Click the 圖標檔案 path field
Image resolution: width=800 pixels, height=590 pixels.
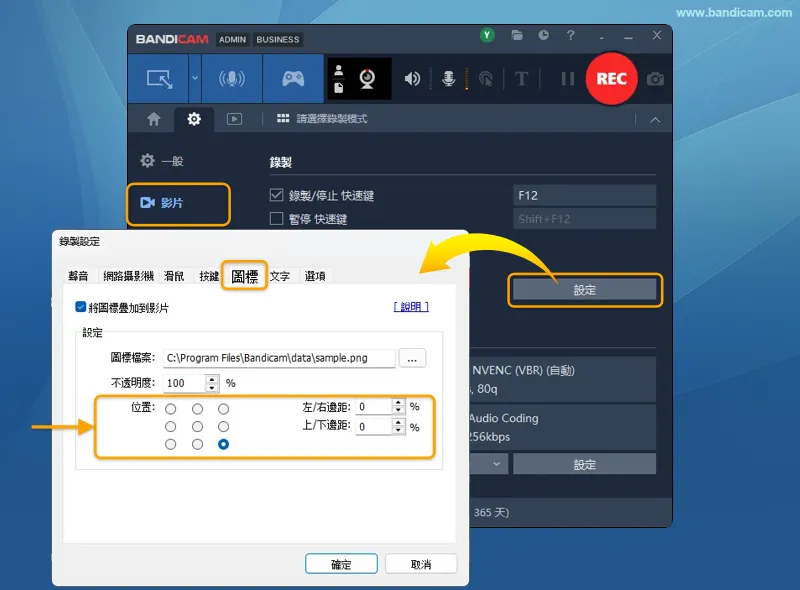tap(279, 358)
